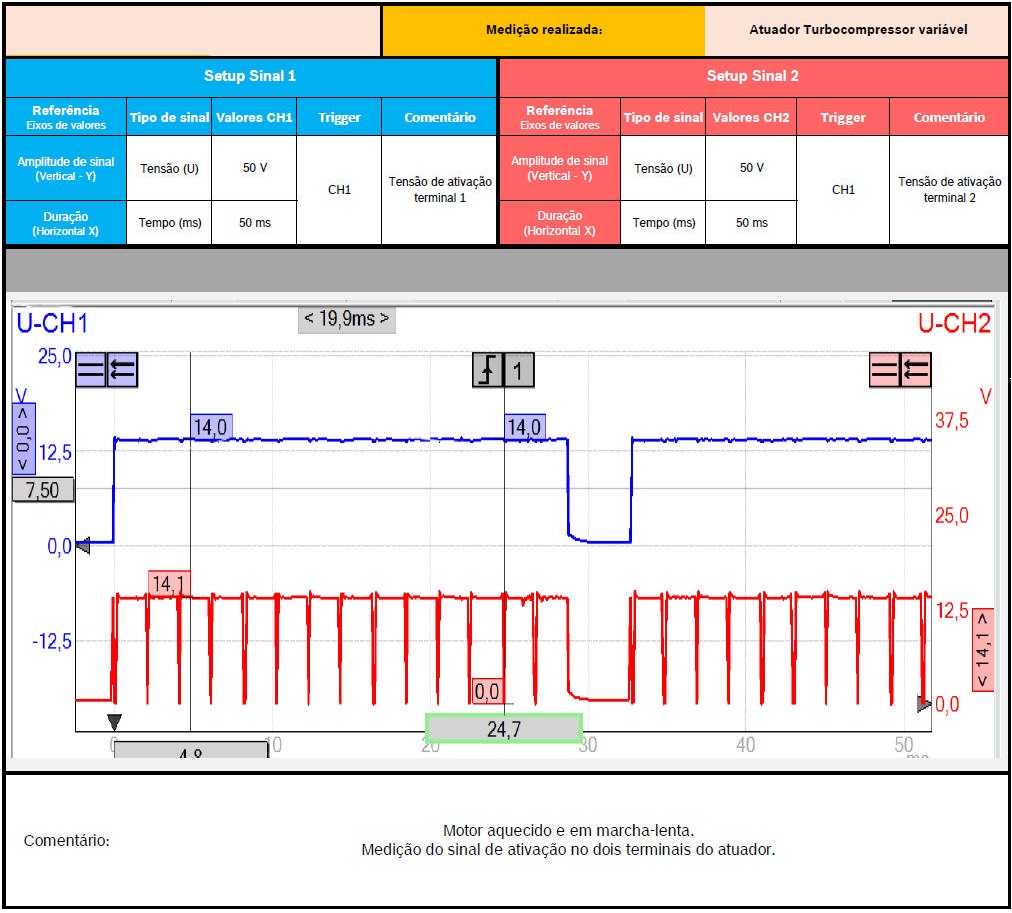
Task: Click the Setup Sinal 1 header
Action: [x=250, y=76]
